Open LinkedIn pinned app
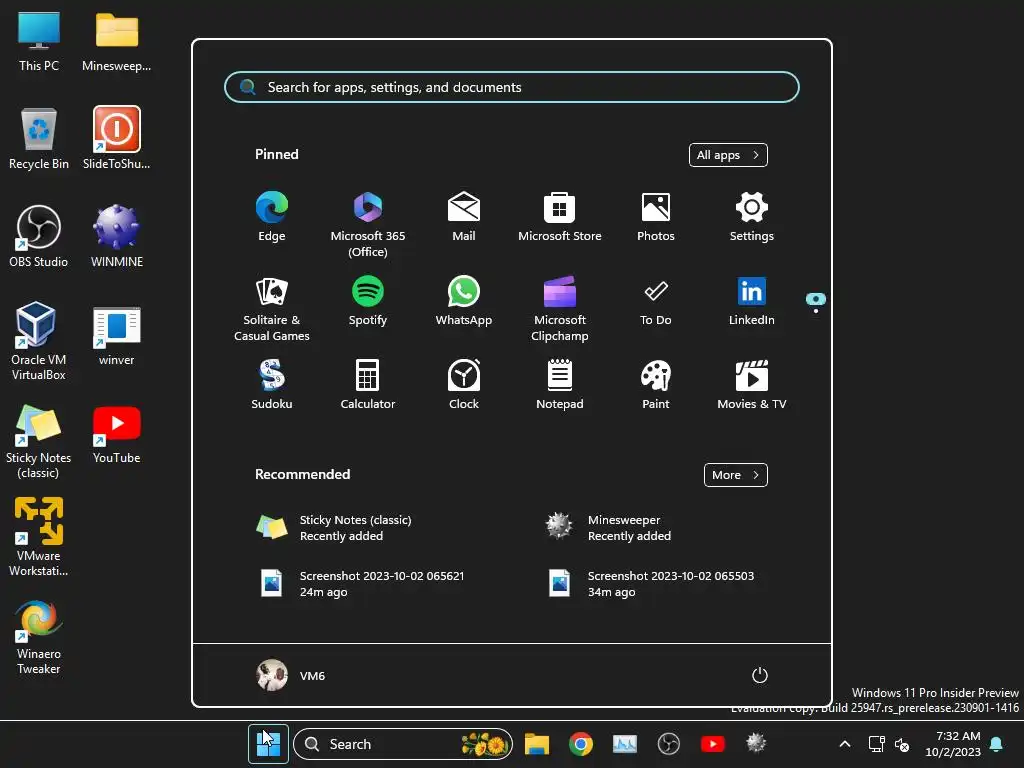 pyautogui.click(x=752, y=301)
